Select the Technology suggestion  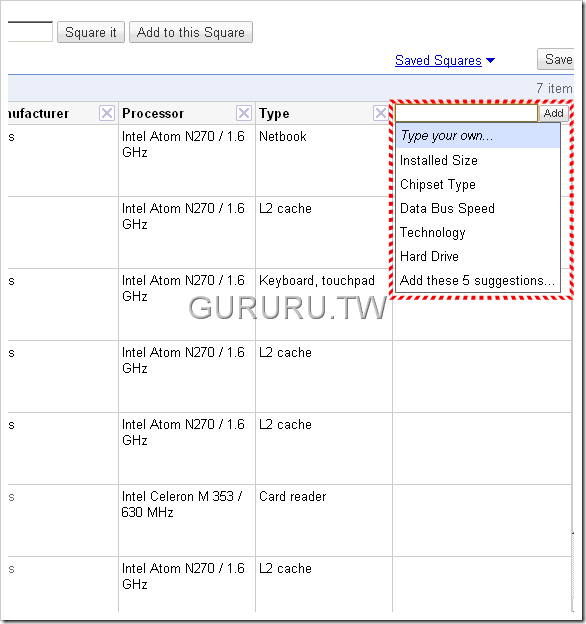(478, 232)
